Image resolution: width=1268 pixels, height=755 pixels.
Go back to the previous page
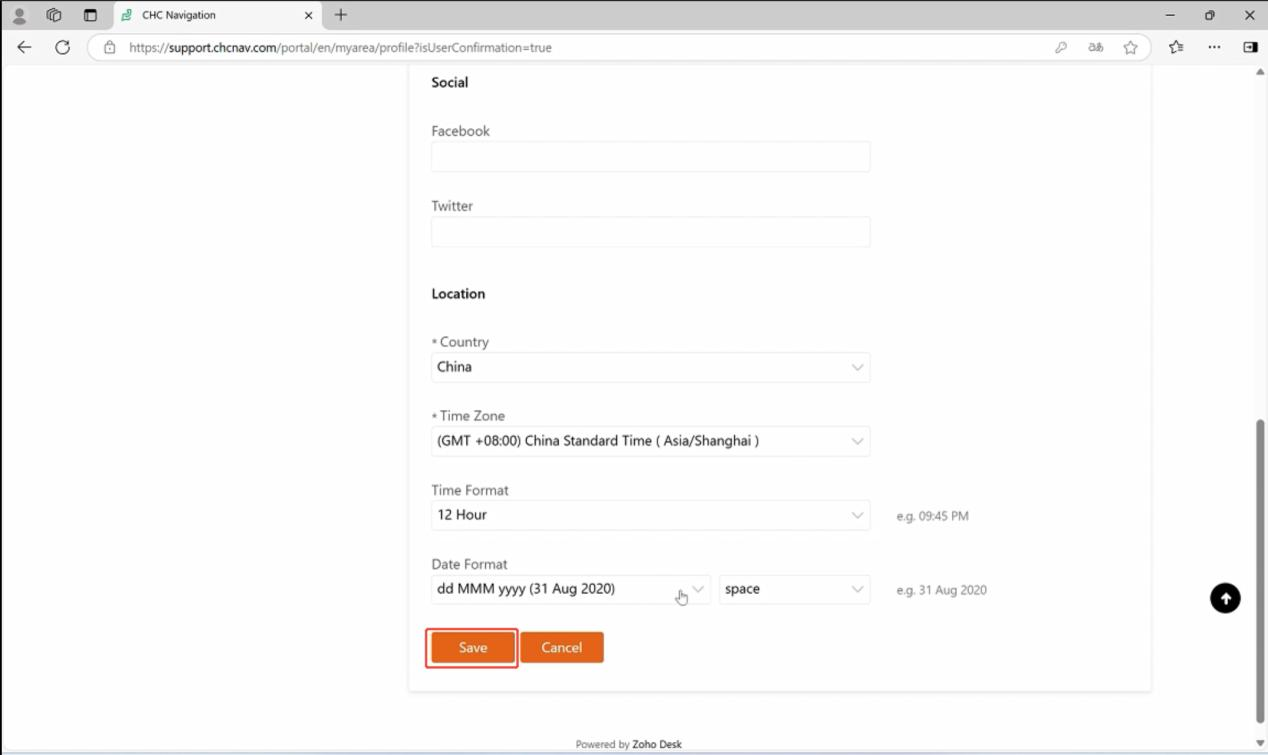pyautogui.click(x=24, y=47)
